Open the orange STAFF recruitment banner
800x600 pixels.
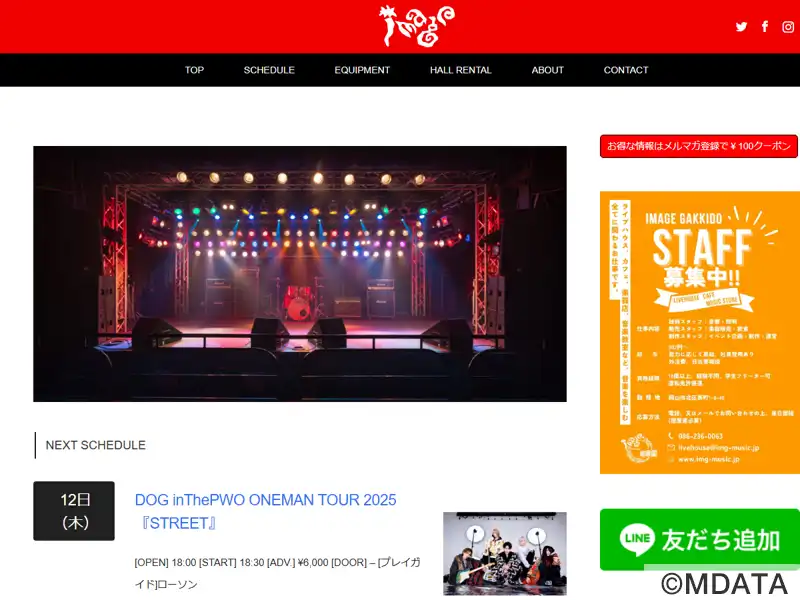point(700,333)
